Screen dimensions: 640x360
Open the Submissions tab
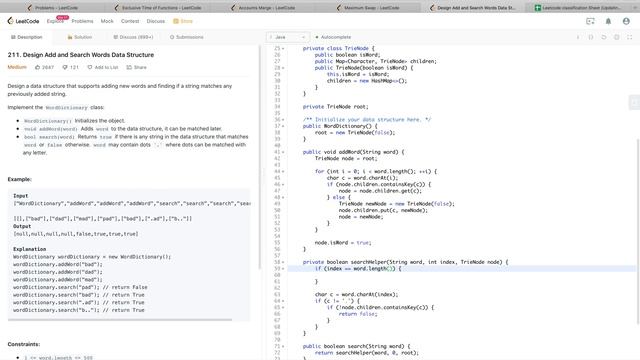186,37
